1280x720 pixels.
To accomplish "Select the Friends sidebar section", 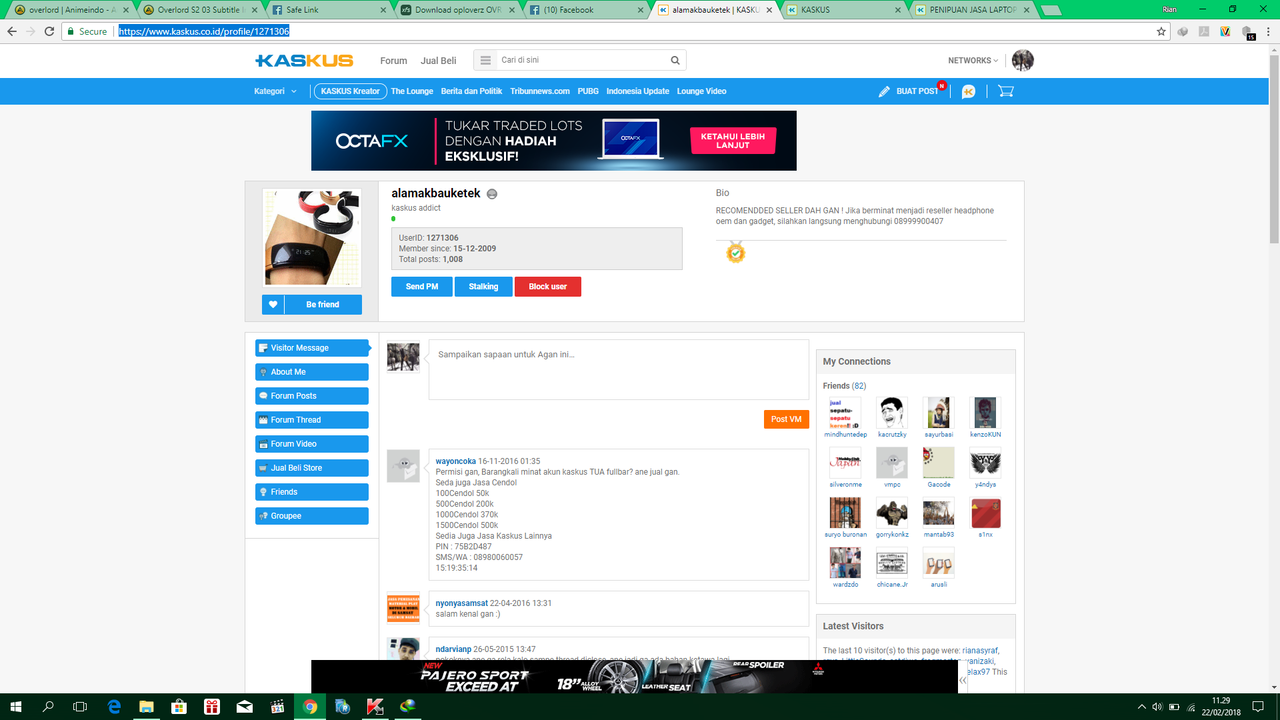I will 312,492.
